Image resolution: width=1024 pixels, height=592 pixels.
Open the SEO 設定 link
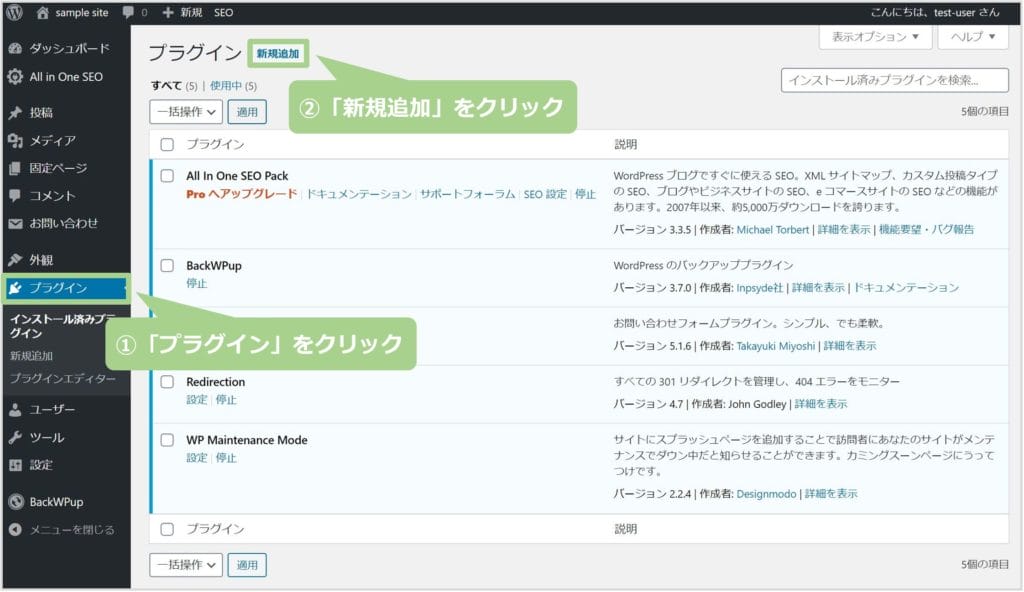tap(545, 194)
